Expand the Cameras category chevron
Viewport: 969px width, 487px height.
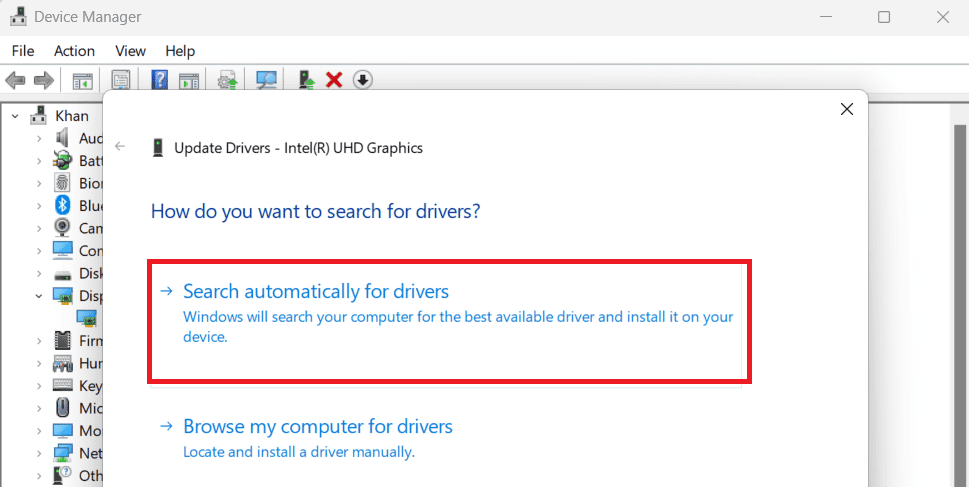(x=39, y=228)
